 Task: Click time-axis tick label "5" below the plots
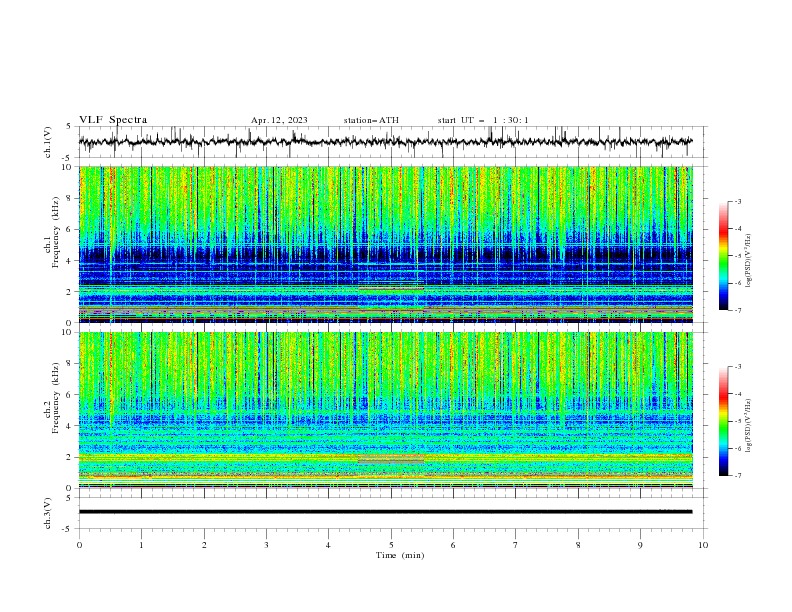point(391,545)
